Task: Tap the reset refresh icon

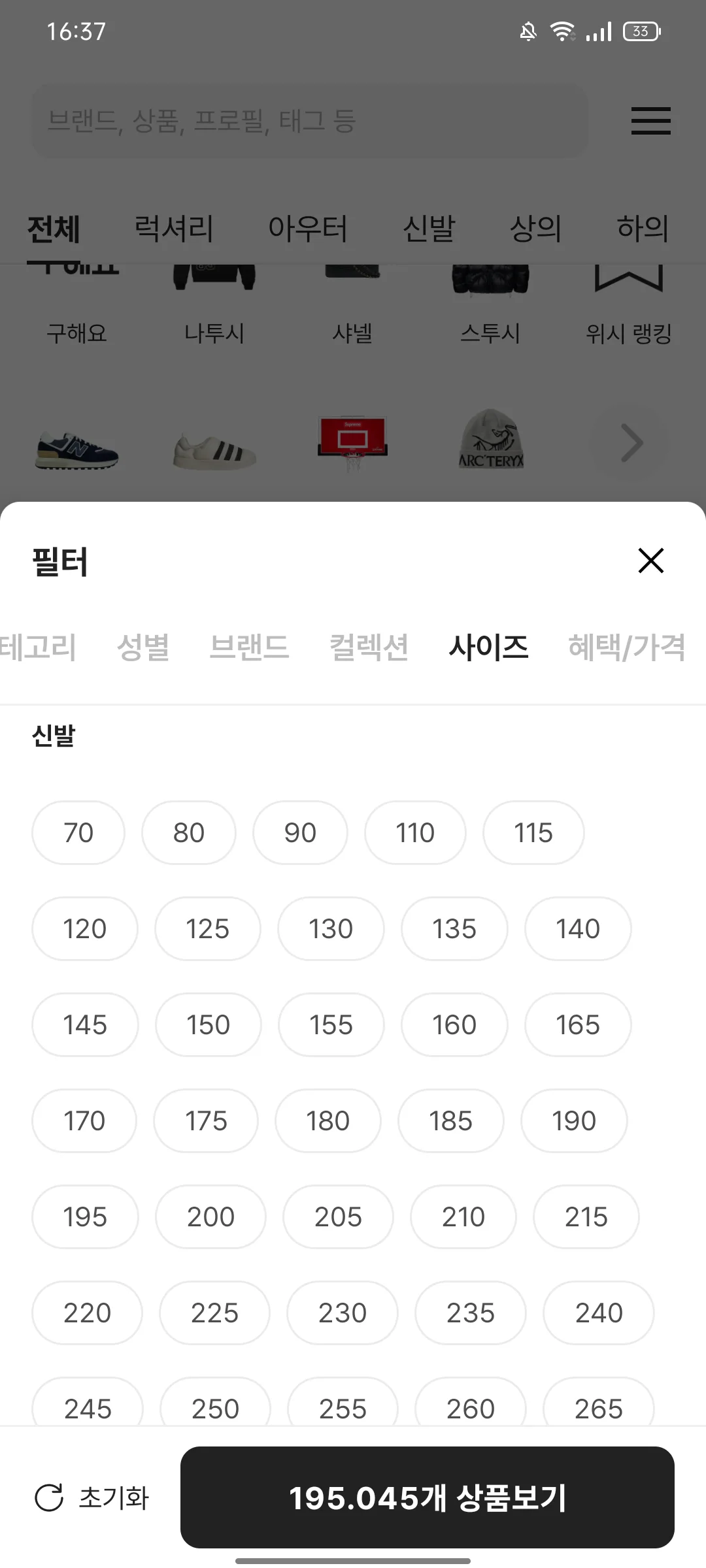Action: click(x=49, y=1497)
